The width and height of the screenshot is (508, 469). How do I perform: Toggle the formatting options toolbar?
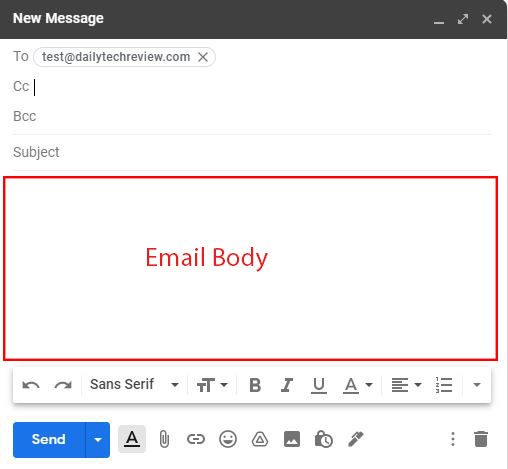[x=132, y=439]
